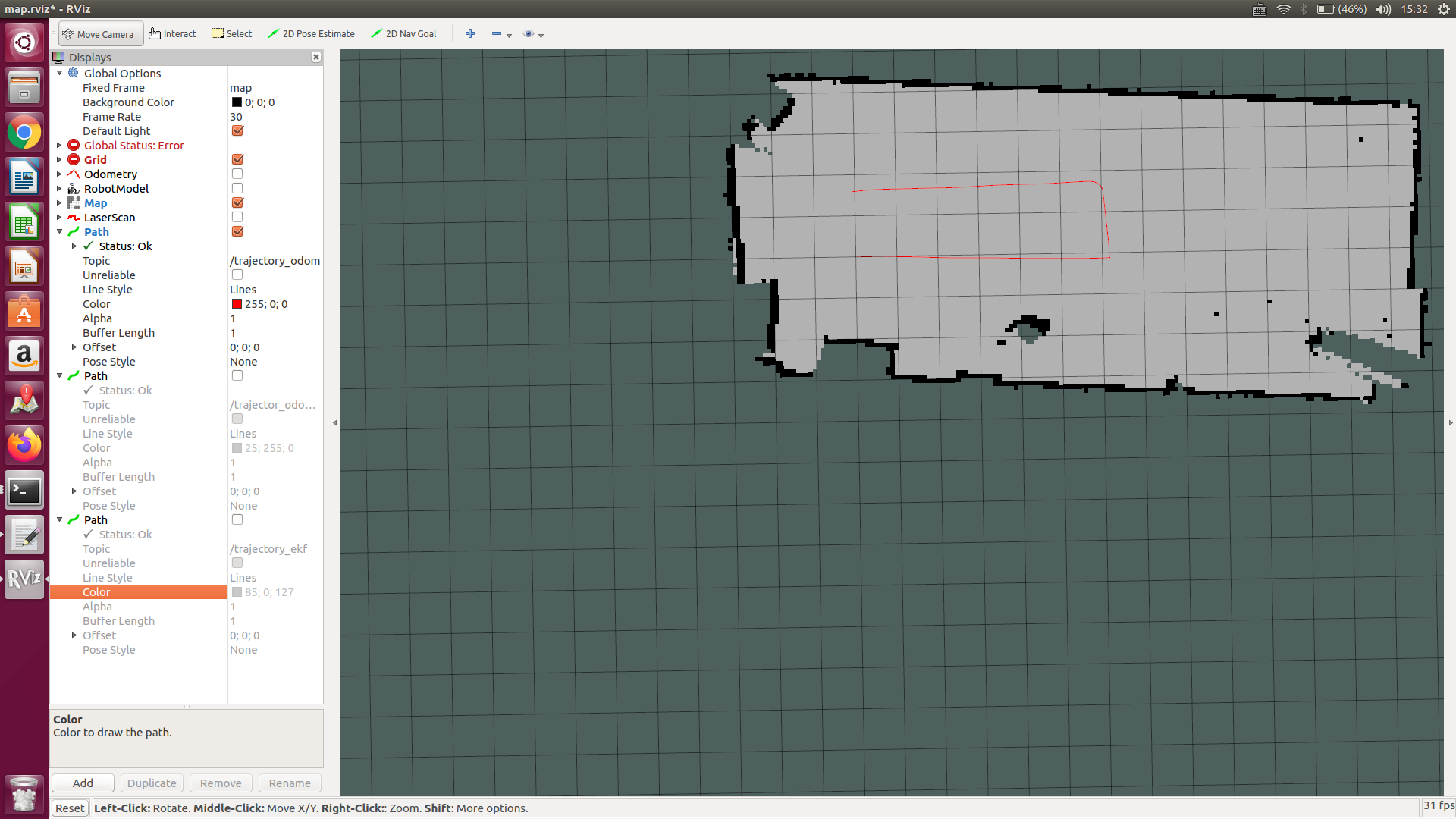Expand the Global Status: Error item
This screenshot has width=1456, height=819.
(59, 146)
